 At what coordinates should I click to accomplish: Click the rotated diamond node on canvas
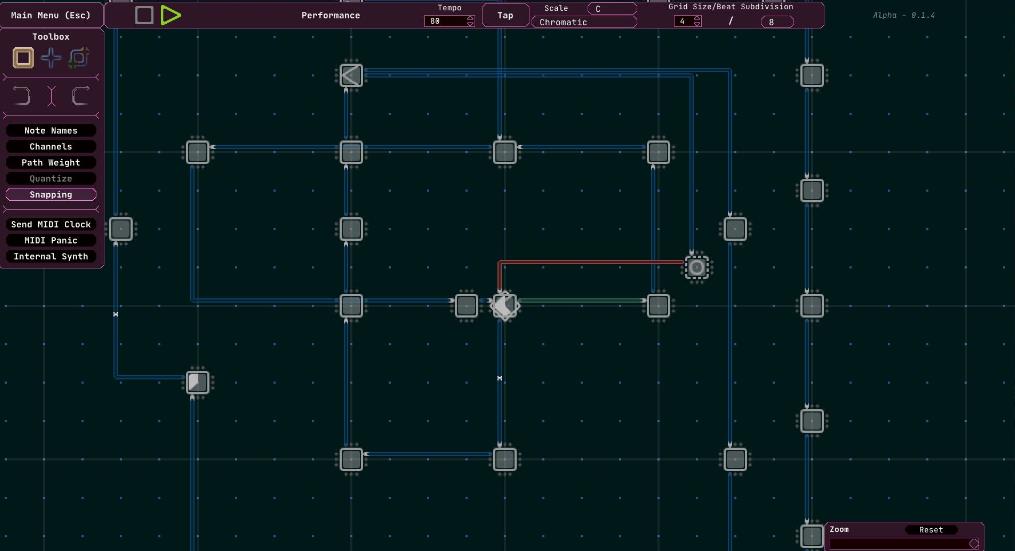coord(504,305)
